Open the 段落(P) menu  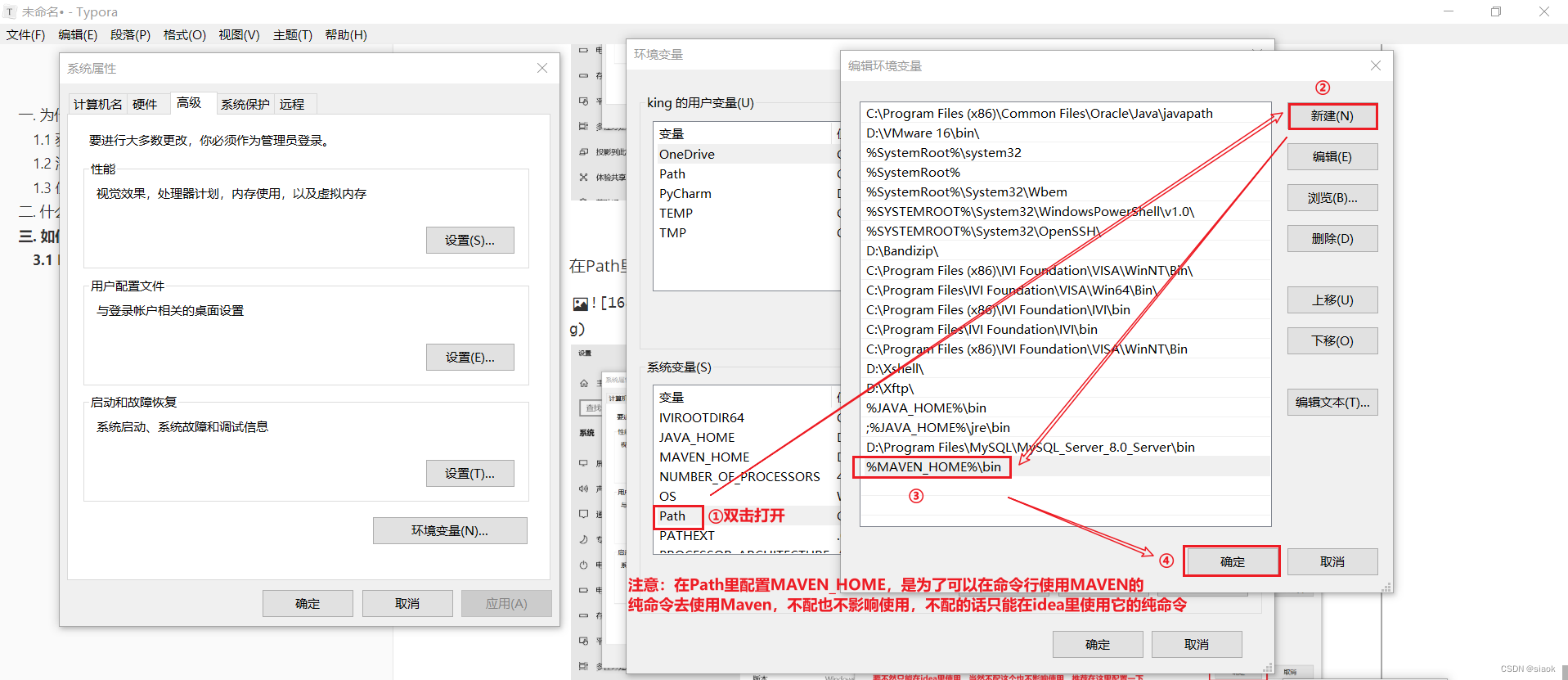130,35
